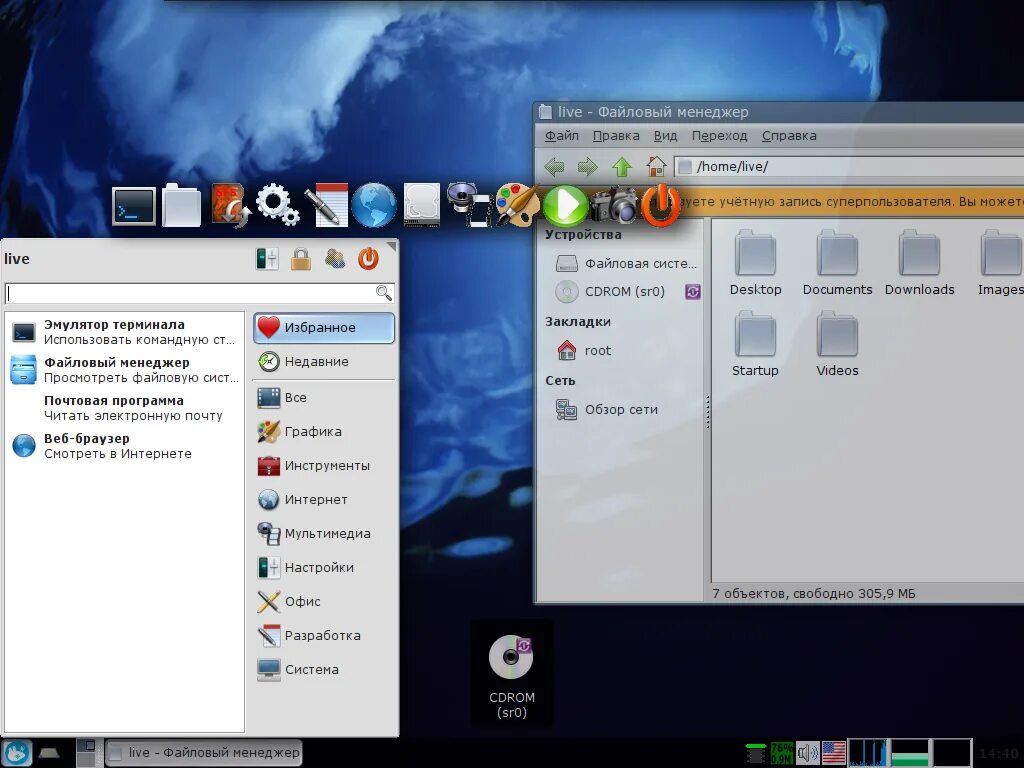Click the orange logout icon in menu header
1024x768 pixels.
368,259
